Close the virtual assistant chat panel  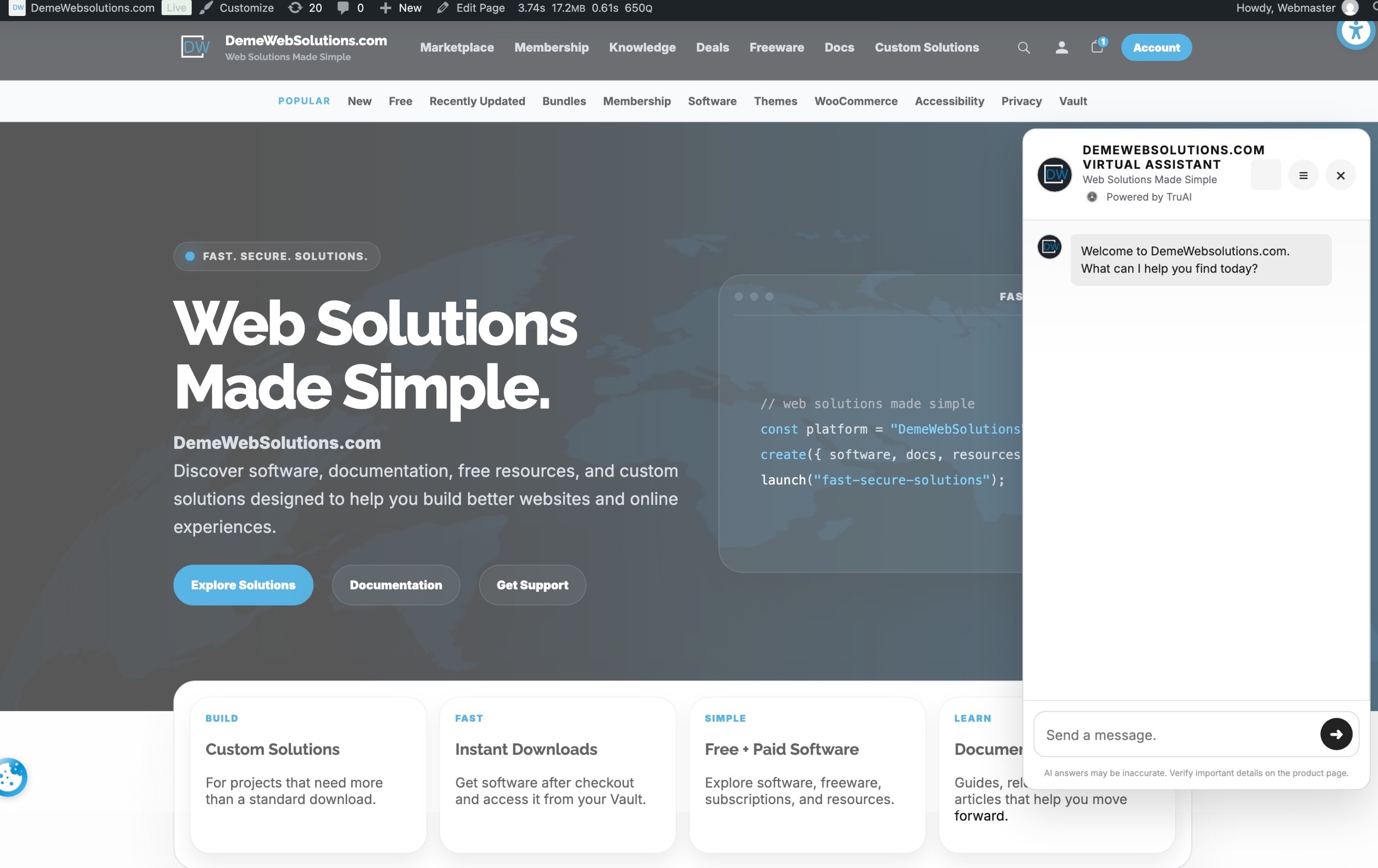[x=1340, y=175]
